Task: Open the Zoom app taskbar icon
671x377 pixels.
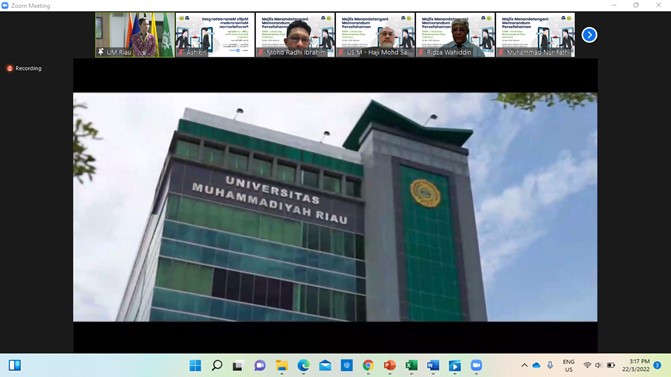Action: point(476,365)
